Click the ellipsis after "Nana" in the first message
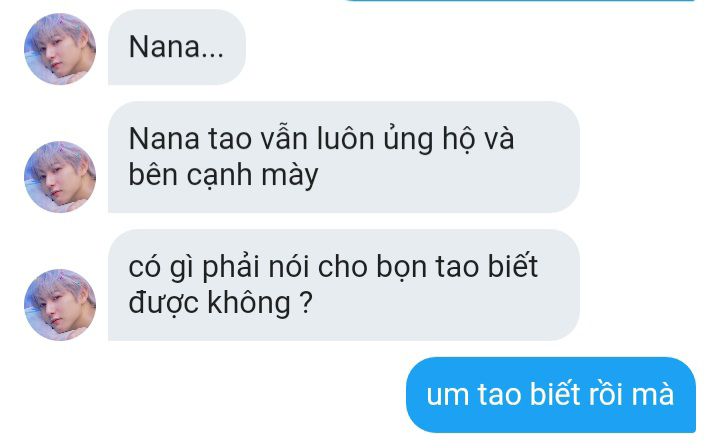This screenshot has width=720, height=448. [213, 55]
